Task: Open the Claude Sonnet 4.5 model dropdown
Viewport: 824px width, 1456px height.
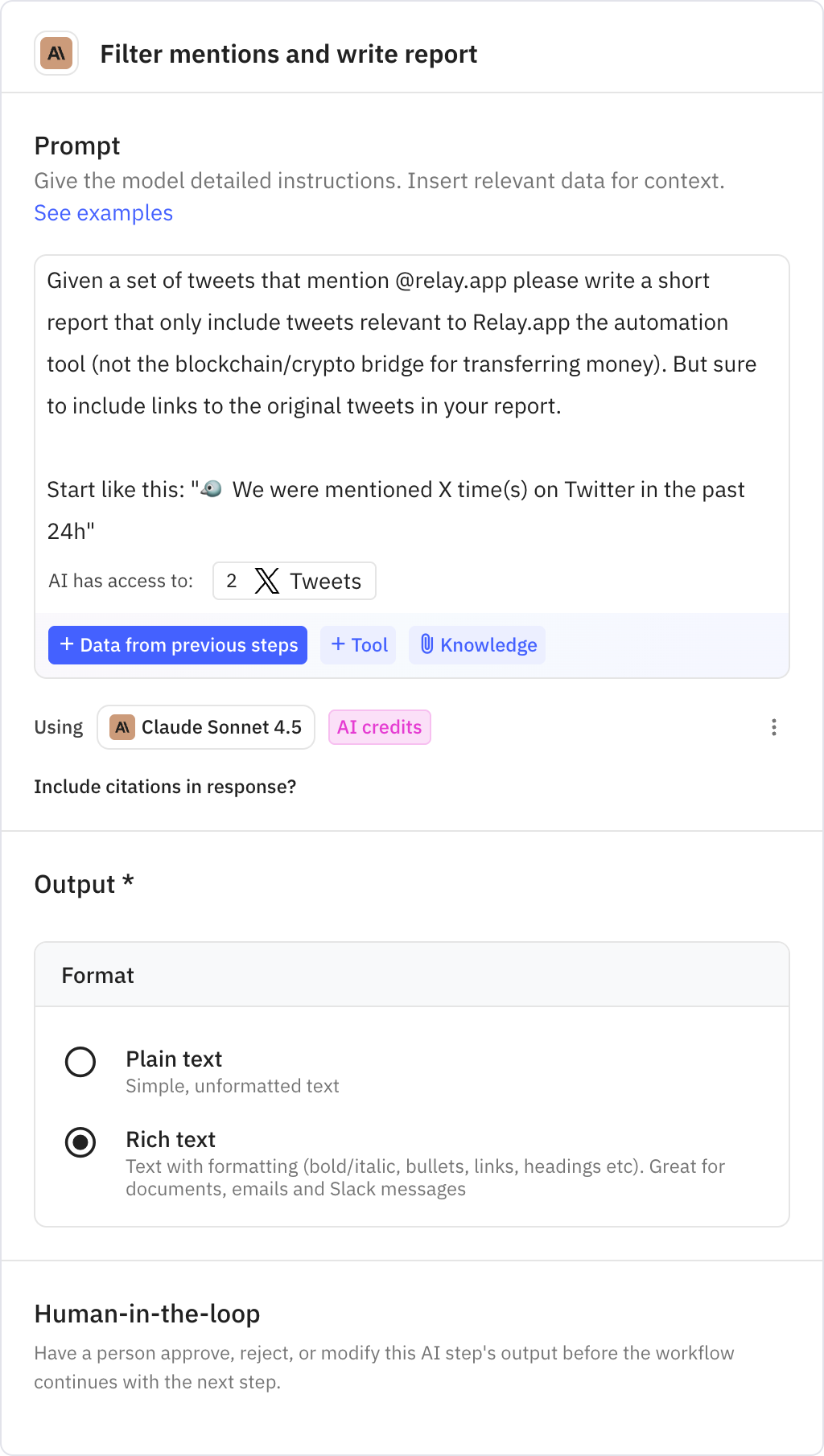Action: (x=206, y=726)
